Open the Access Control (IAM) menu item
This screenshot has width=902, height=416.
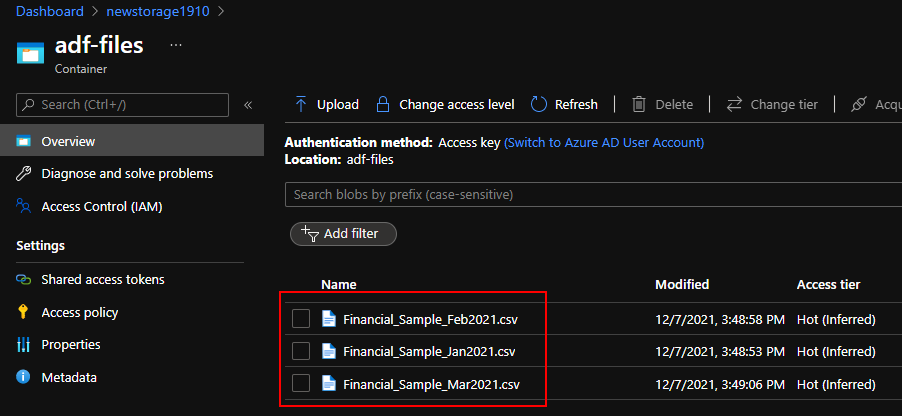tap(101, 207)
